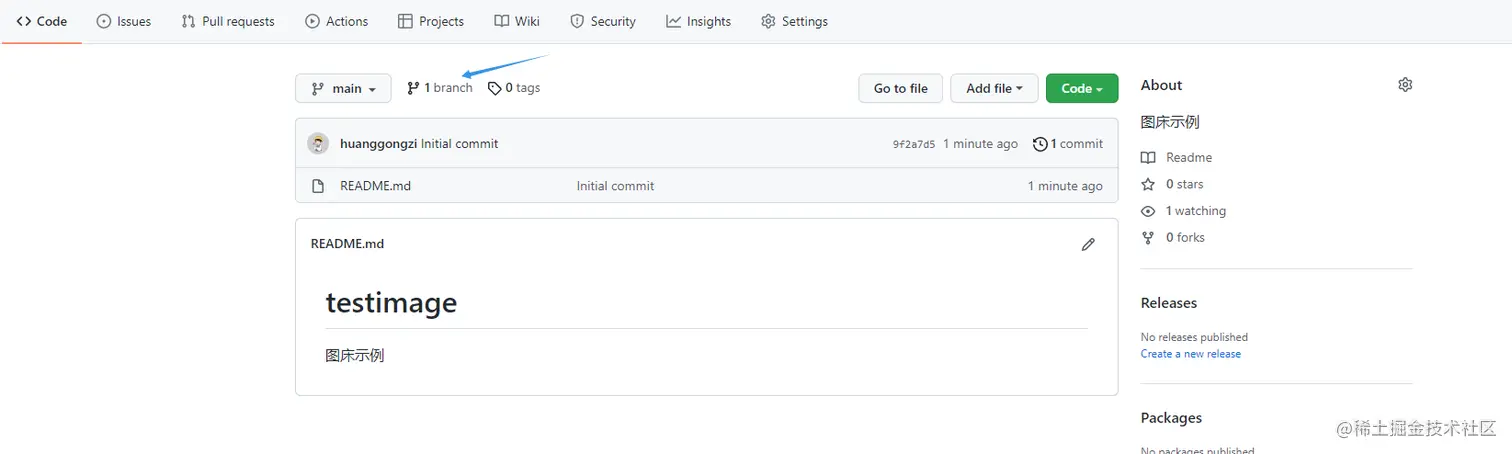Screen dimensions: 1512x454
Task: Expand the main branch dropdown
Action: tap(343, 88)
